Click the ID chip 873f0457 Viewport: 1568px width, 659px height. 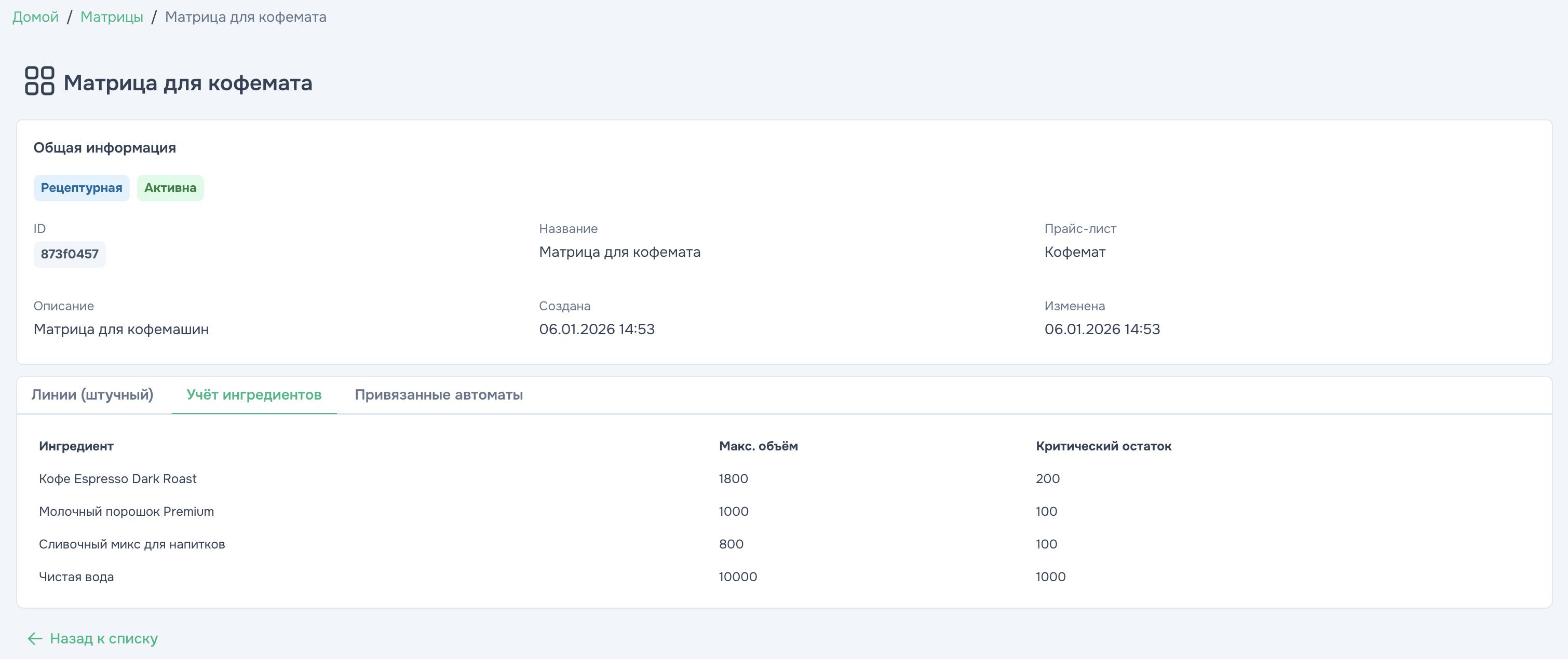click(70, 254)
